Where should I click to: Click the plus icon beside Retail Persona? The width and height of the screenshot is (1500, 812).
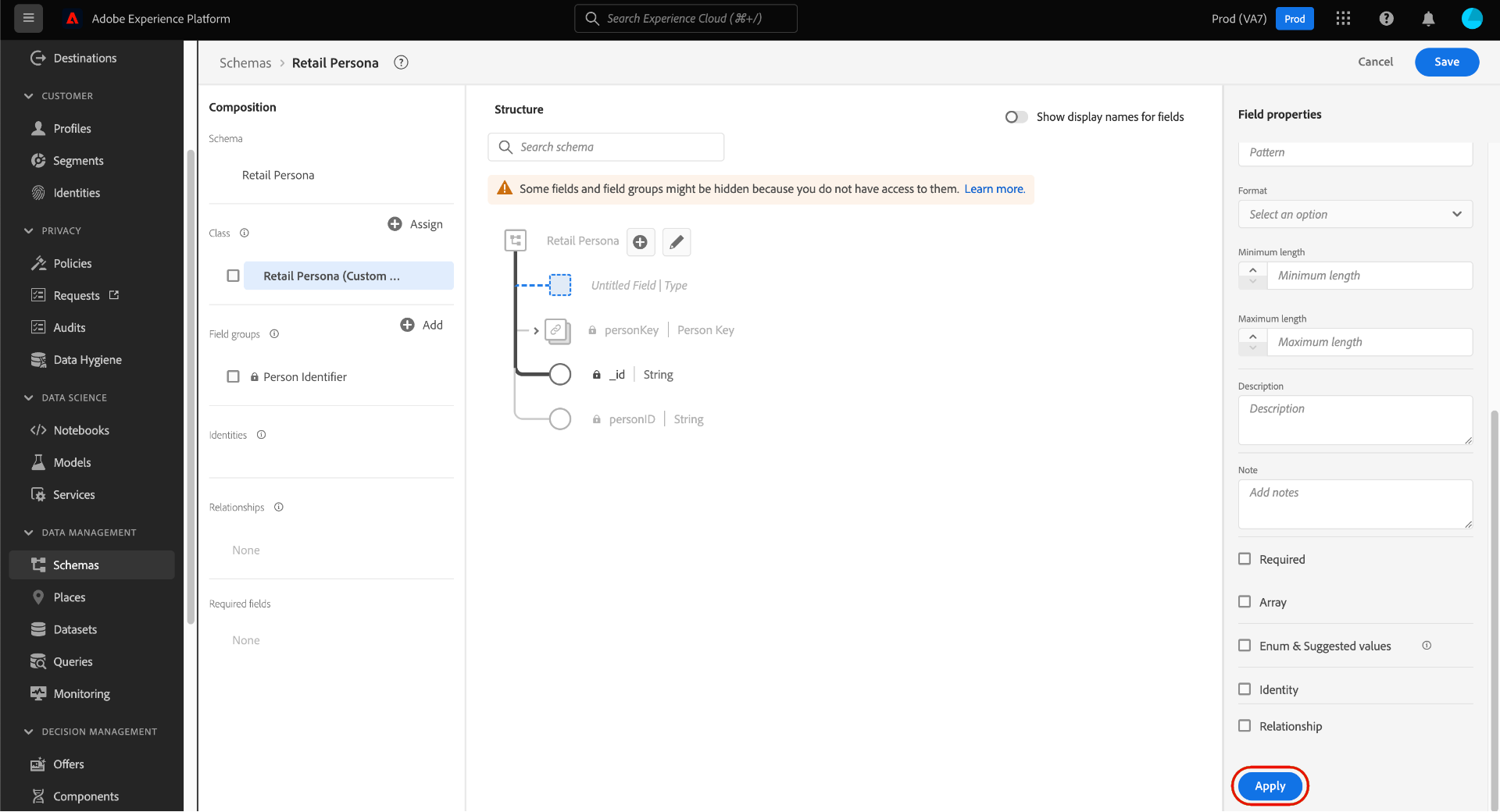click(x=640, y=242)
